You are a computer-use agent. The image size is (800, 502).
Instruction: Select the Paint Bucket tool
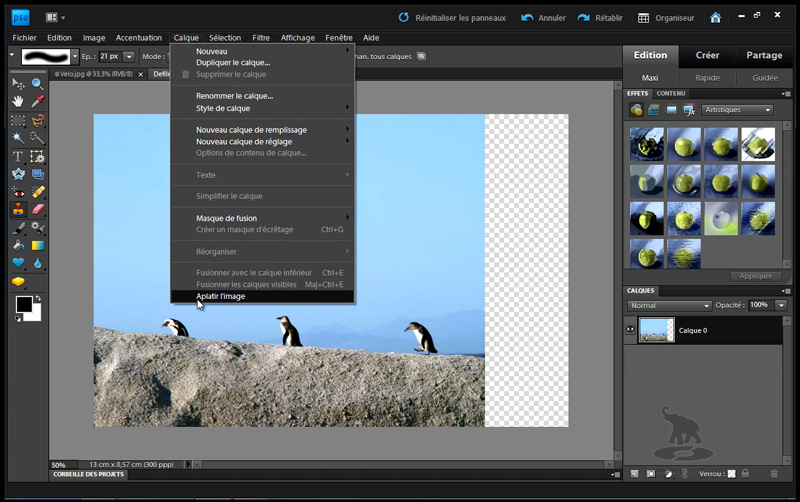tap(18, 245)
